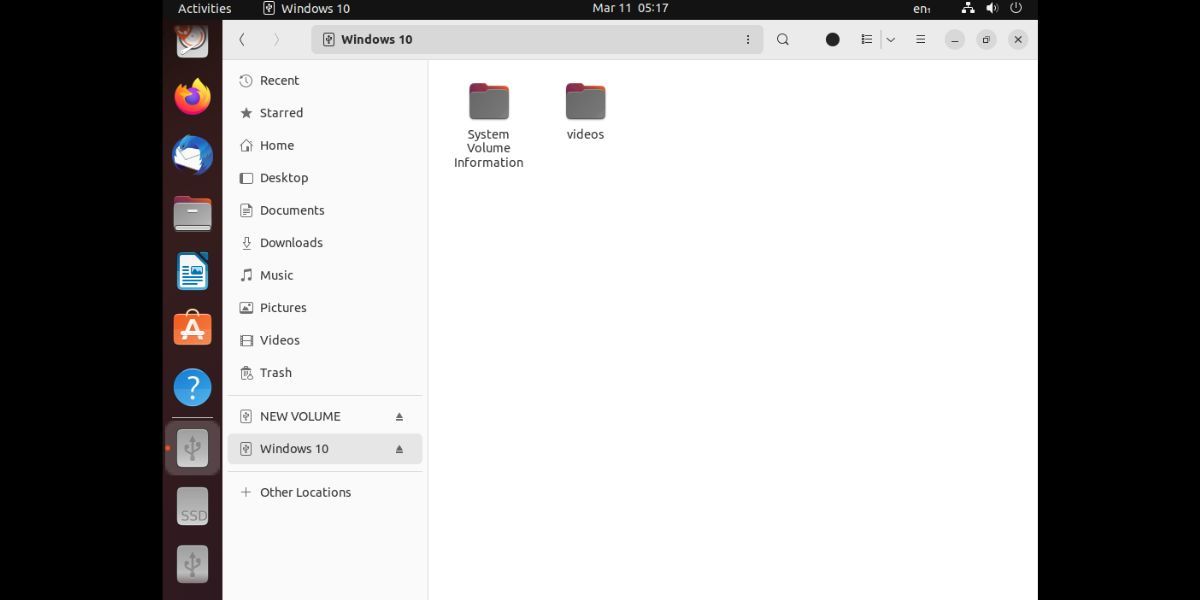The width and height of the screenshot is (1200, 600).
Task: Open the SSD drive from the dock
Action: click(193, 506)
